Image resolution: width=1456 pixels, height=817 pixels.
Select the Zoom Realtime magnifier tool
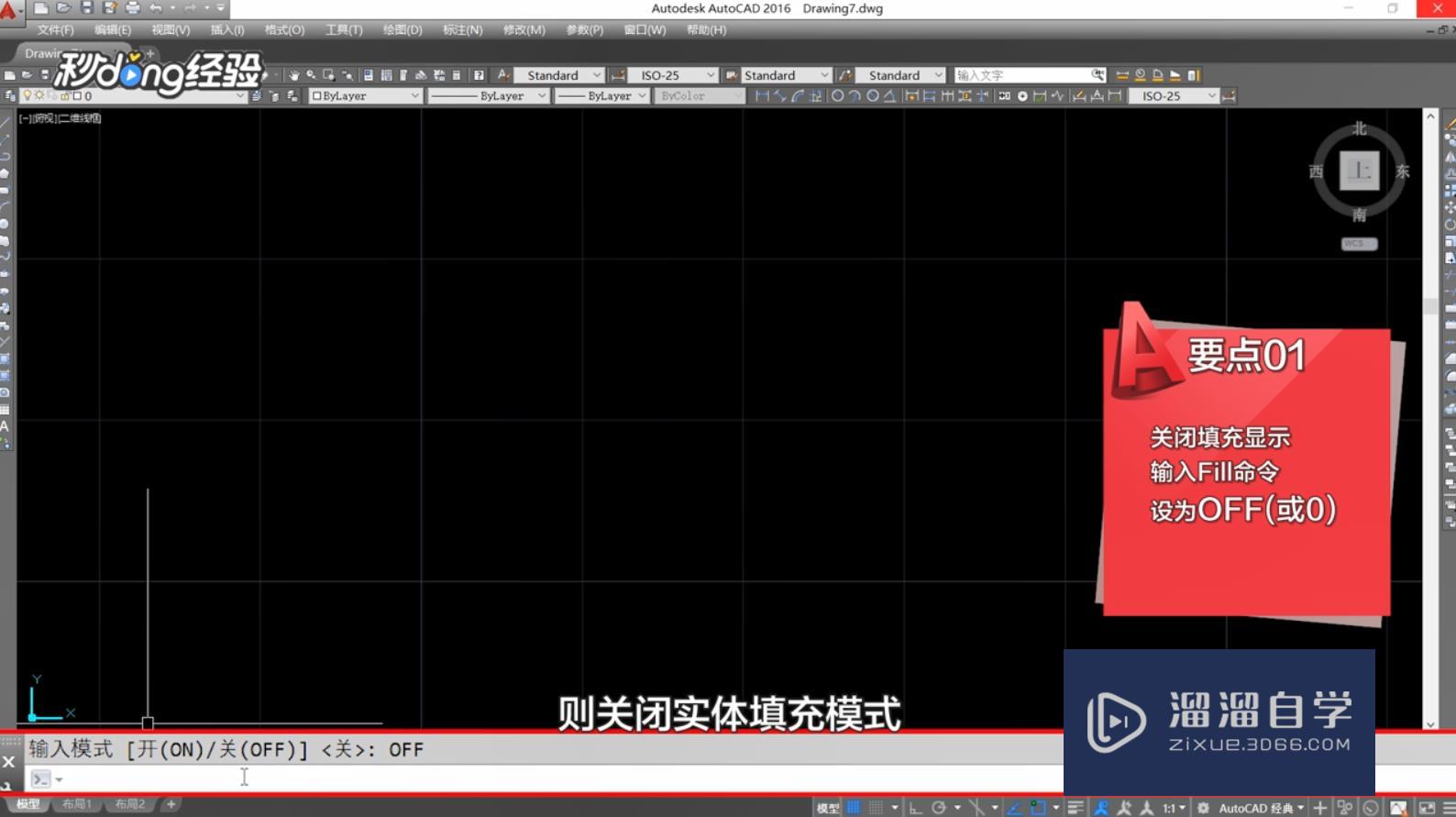[312, 75]
